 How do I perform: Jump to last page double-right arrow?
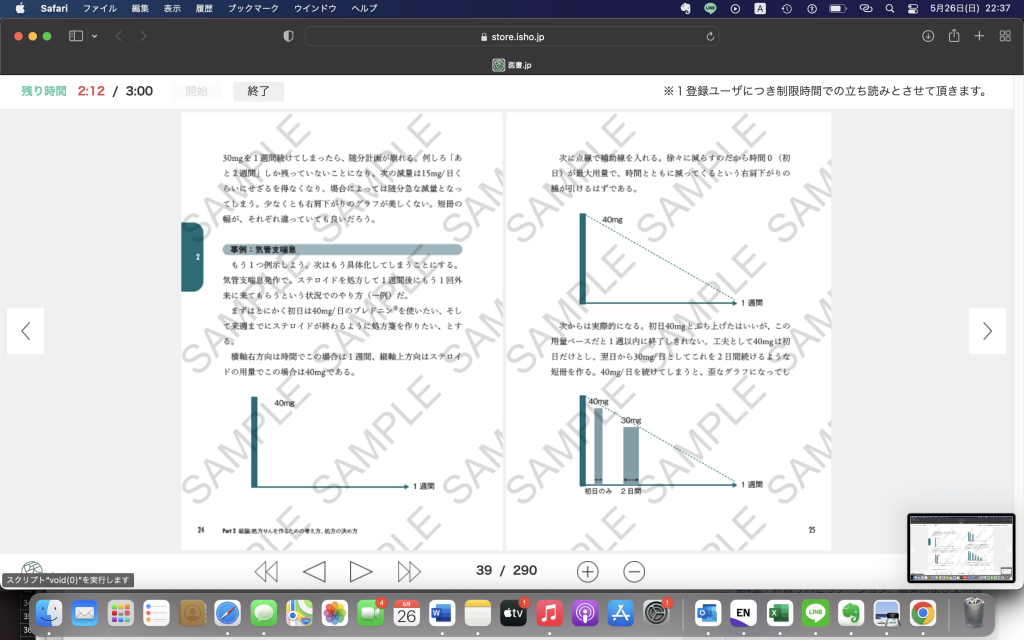[x=409, y=571]
